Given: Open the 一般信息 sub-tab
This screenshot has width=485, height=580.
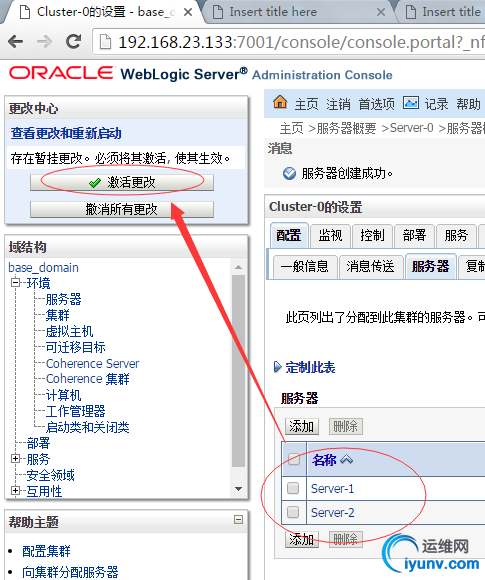Looking at the screenshot, I should (x=304, y=267).
